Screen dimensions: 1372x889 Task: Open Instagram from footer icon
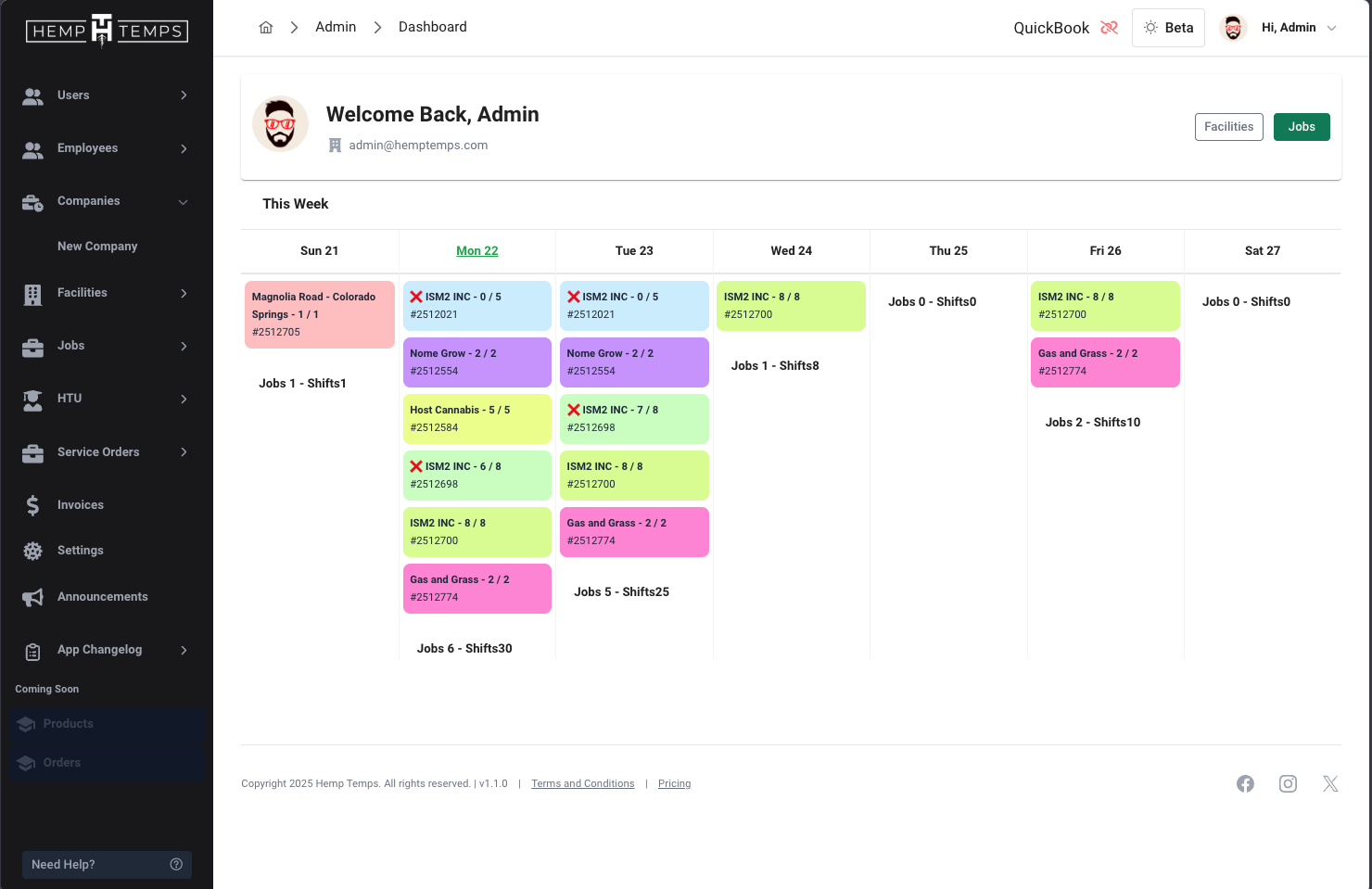click(x=1288, y=784)
